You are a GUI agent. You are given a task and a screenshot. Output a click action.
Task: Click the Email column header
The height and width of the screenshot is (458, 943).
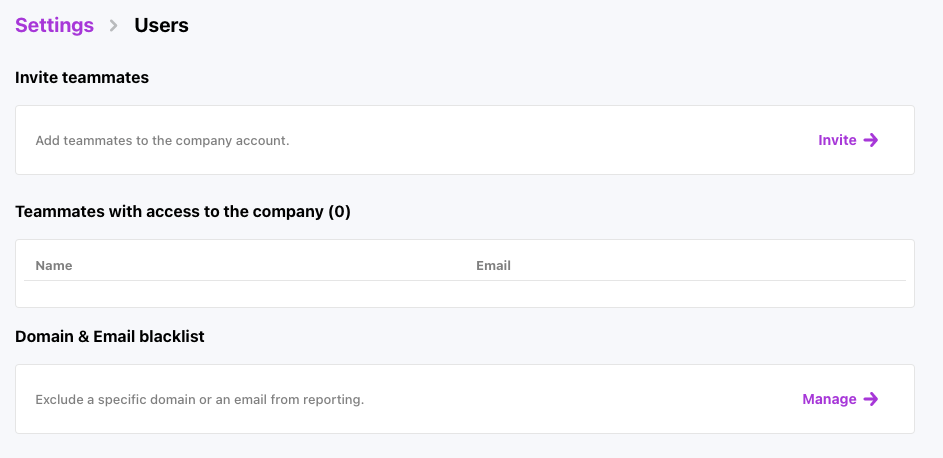tap(493, 266)
